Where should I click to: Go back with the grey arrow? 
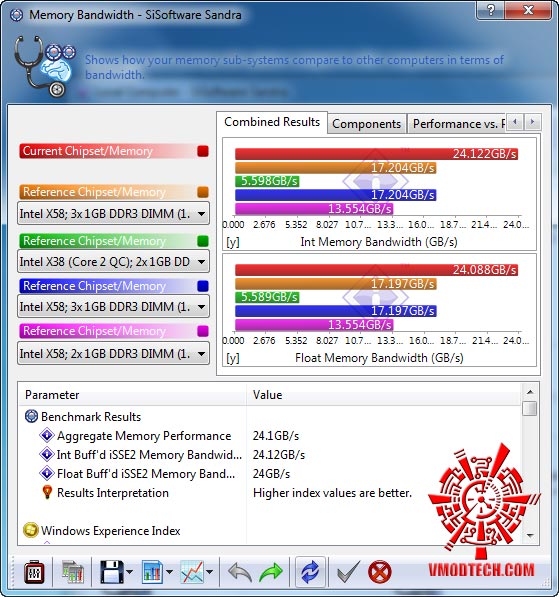point(240,572)
